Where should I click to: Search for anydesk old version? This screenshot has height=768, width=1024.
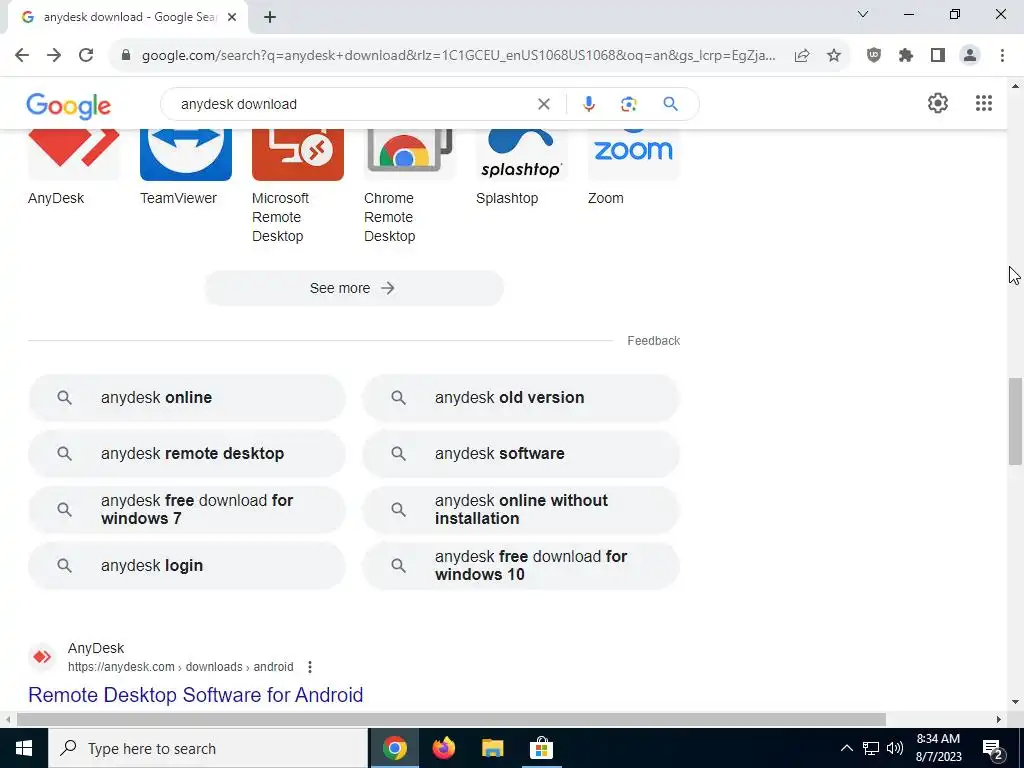point(521,398)
